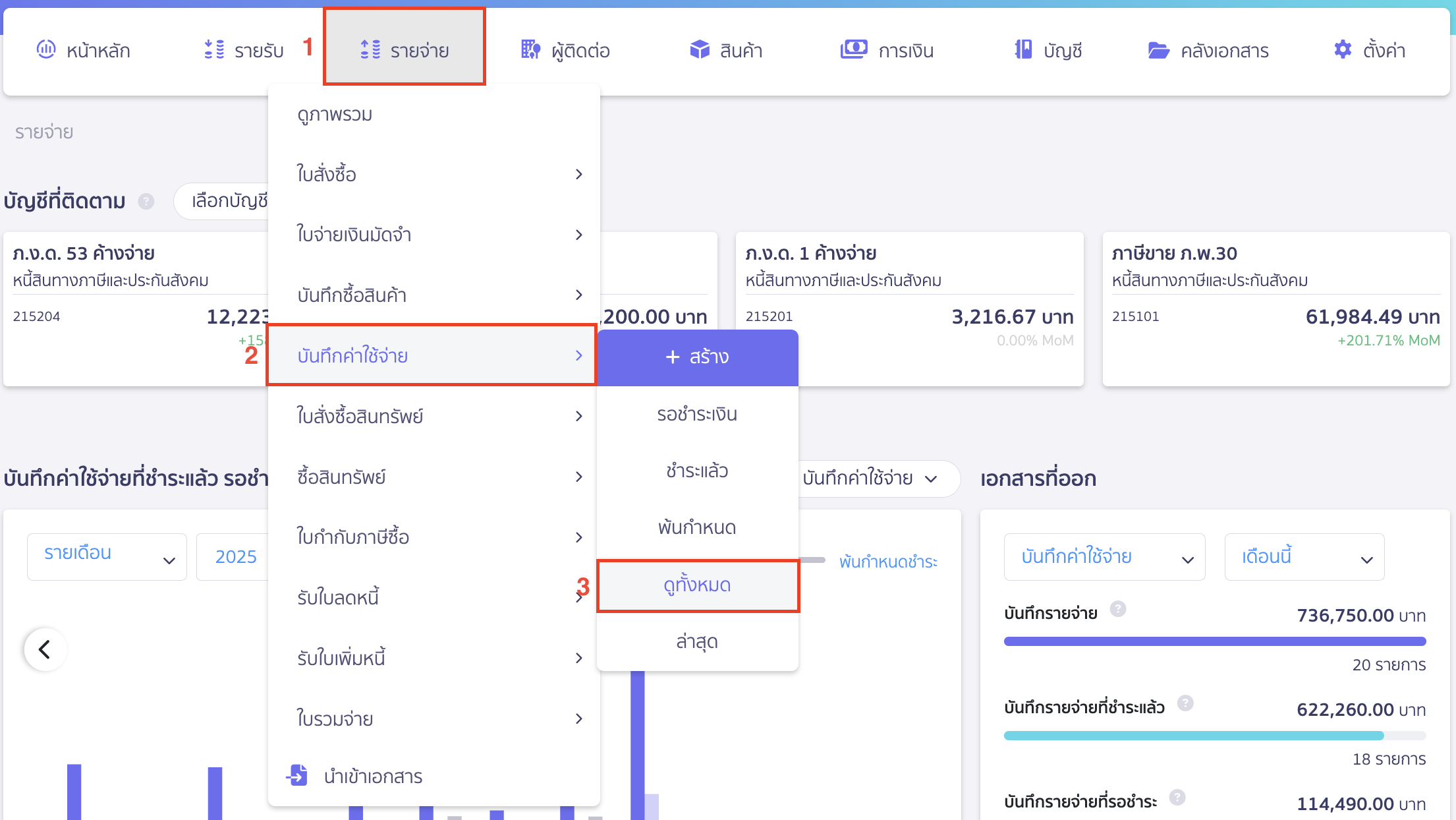Open the ภาษีขาย ภ.พ.30 card
This screenshot has height=820, width=1456.
[x=1276, y=309]
